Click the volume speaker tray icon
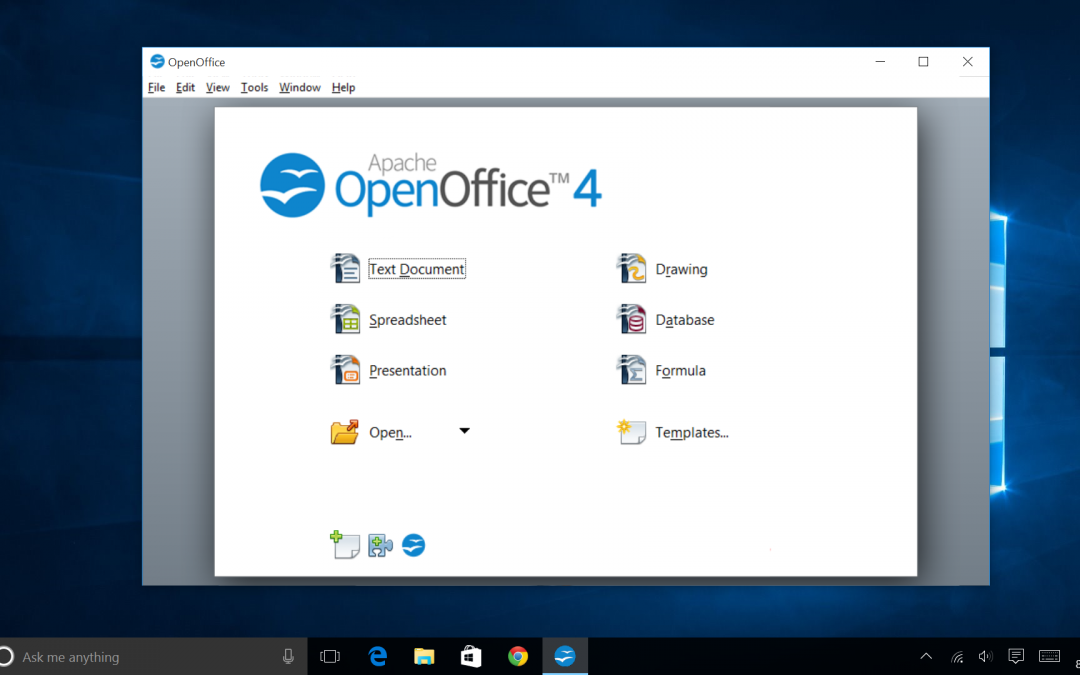This screenshot has height=675, width=1080. pyautogui.click(x=986, y=656)
